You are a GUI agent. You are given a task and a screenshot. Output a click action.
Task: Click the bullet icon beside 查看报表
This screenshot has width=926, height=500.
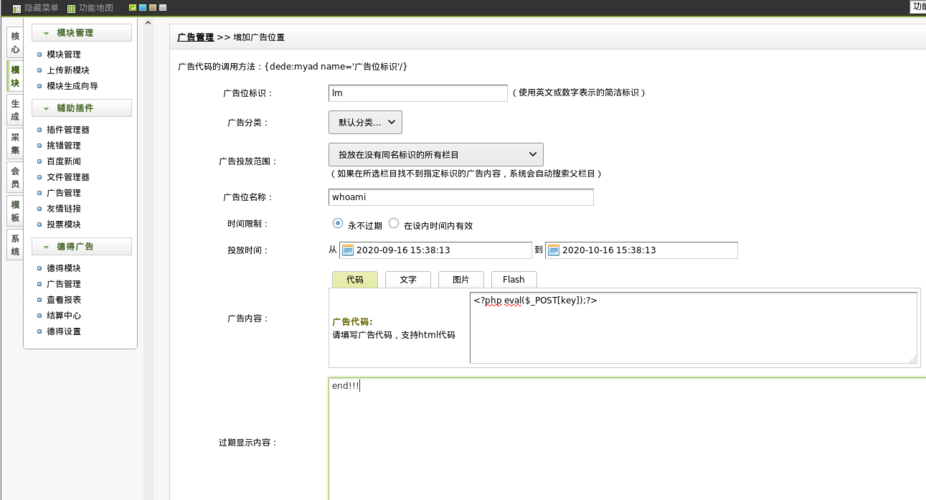pyautogui.click(x=40, y=300)
